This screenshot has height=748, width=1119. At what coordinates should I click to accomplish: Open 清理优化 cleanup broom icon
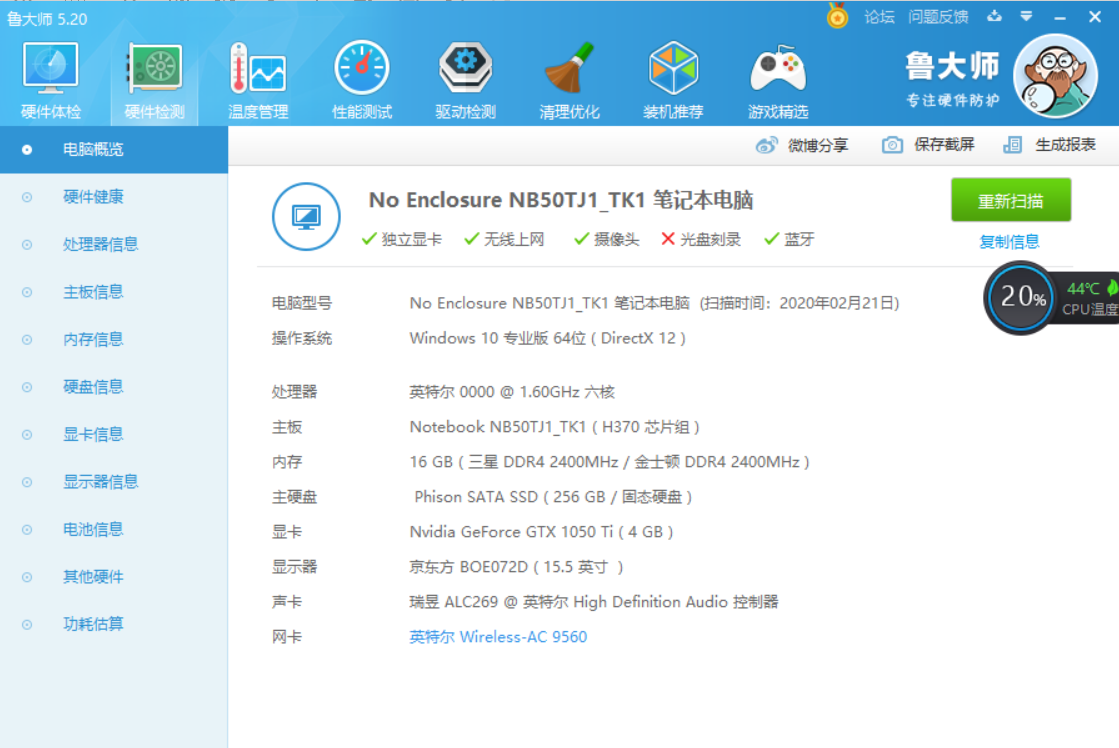coord(569,80)
